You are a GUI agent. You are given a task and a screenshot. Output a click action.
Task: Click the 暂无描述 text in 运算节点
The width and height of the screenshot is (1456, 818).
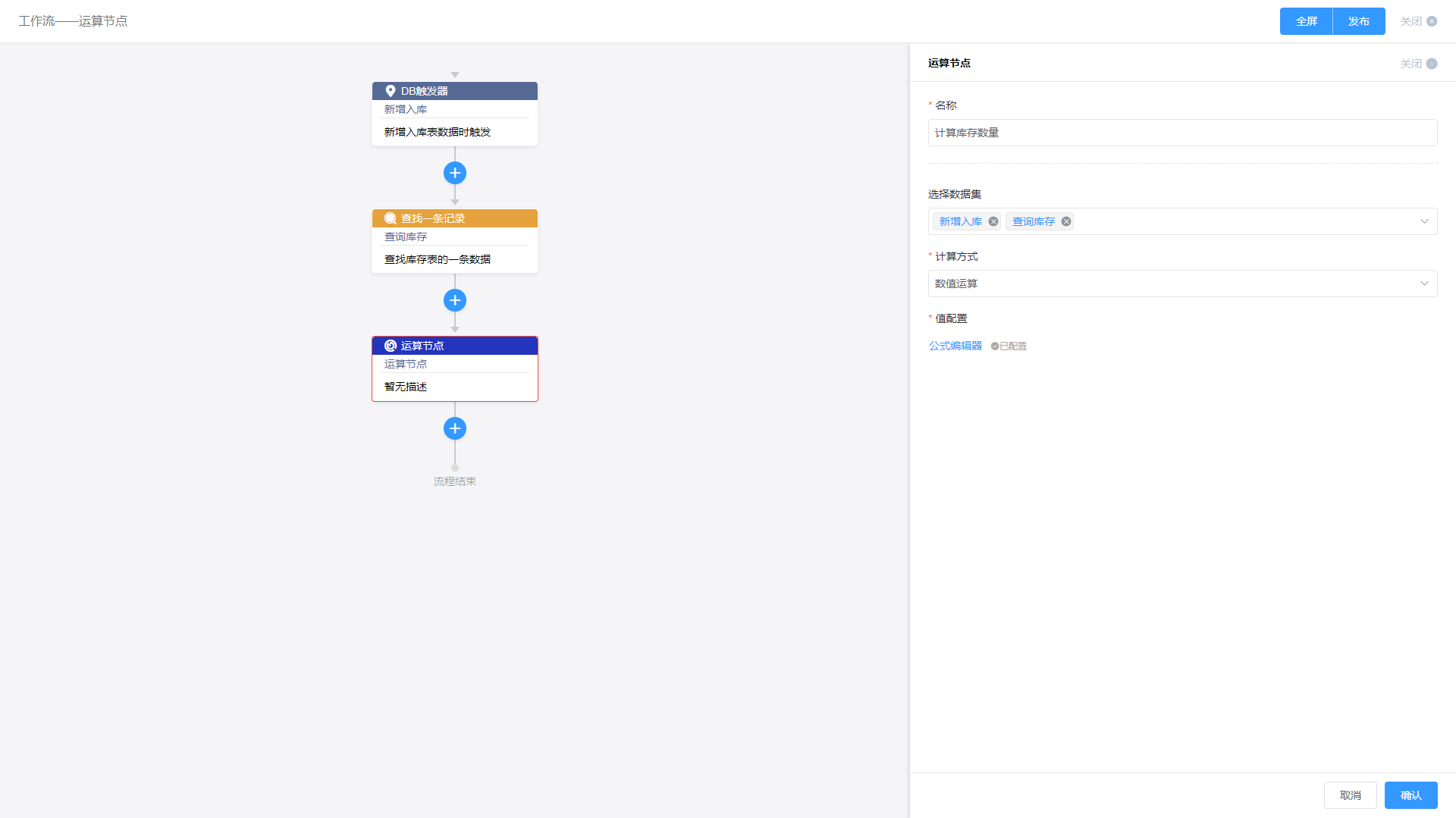(406, 387)
